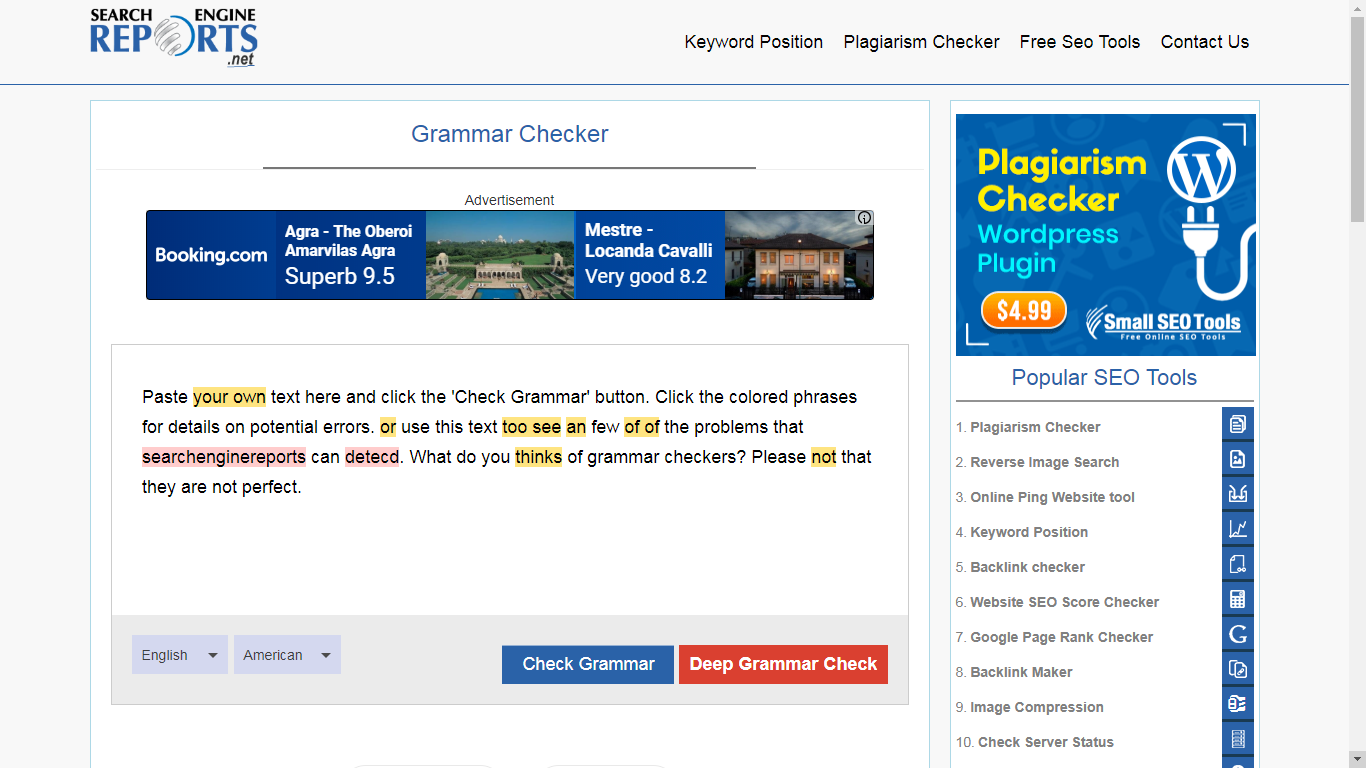Click the Backlink Maker icon
The height and width of the screenshot is (768, 1366).
point(1238,669)
